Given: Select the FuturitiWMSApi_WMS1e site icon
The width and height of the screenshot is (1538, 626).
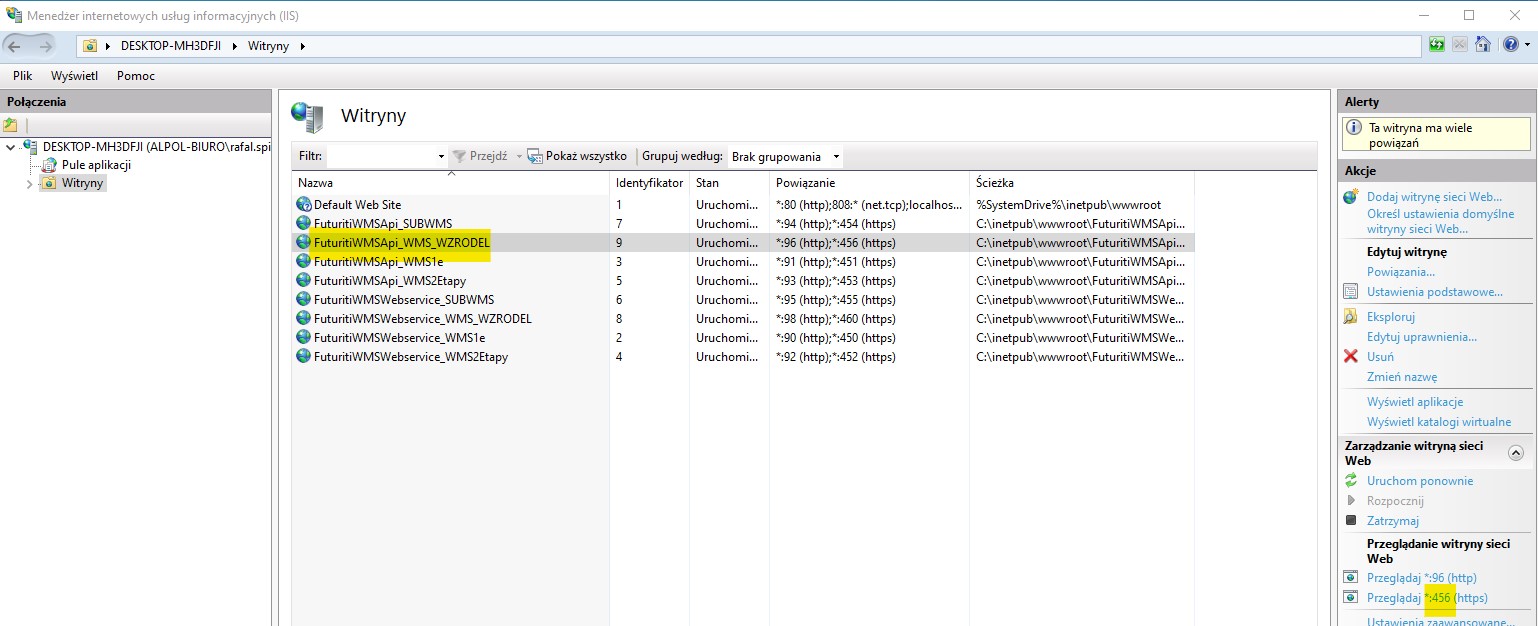Looking at the screenshot, I should 304,261.
